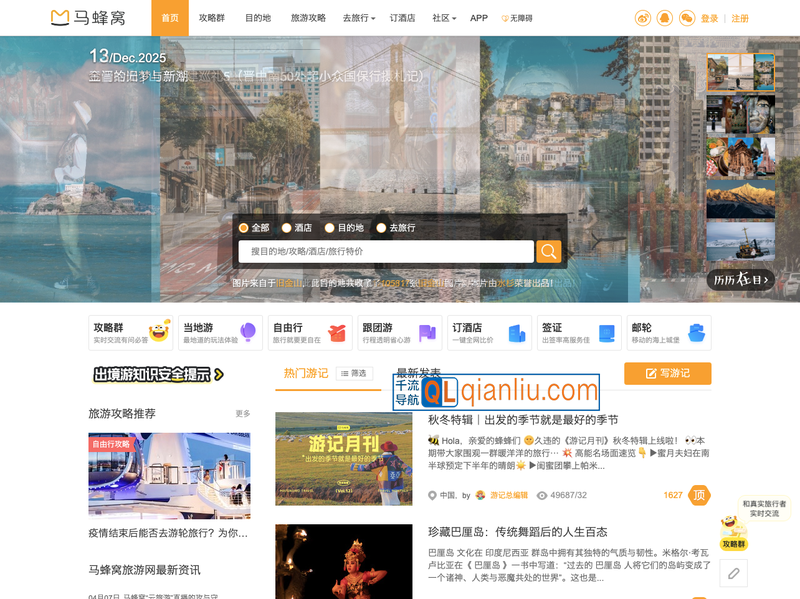Screen dimensions: 800x599
Task: Expand the 社区 navigation dropdown
Action: click(444, 18)
